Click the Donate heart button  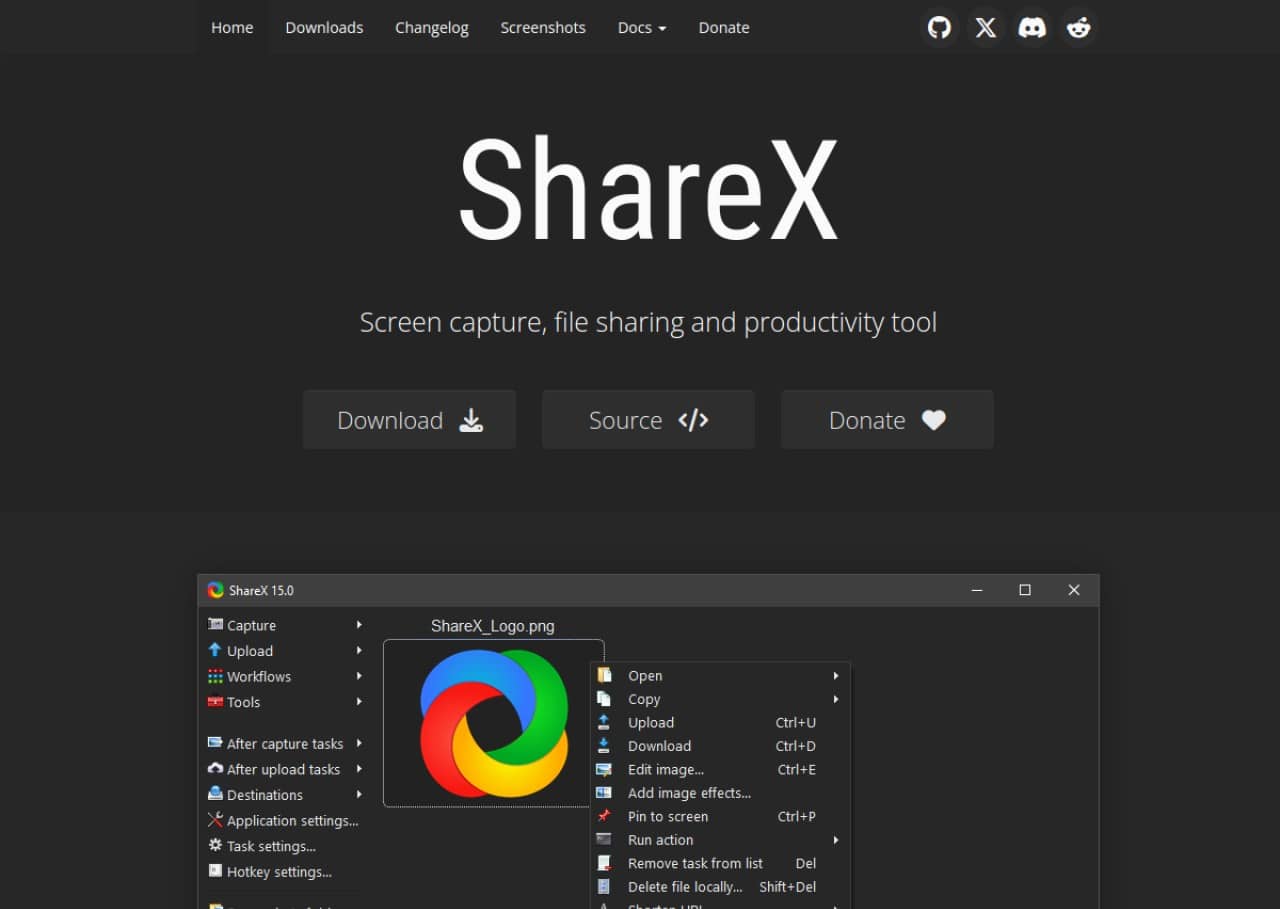pos(887,420)
